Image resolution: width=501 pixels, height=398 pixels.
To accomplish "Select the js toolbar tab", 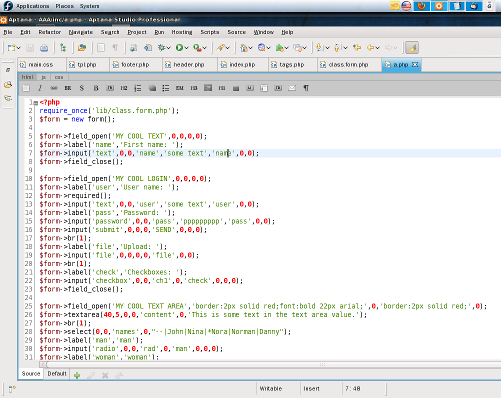I will 43,77.
